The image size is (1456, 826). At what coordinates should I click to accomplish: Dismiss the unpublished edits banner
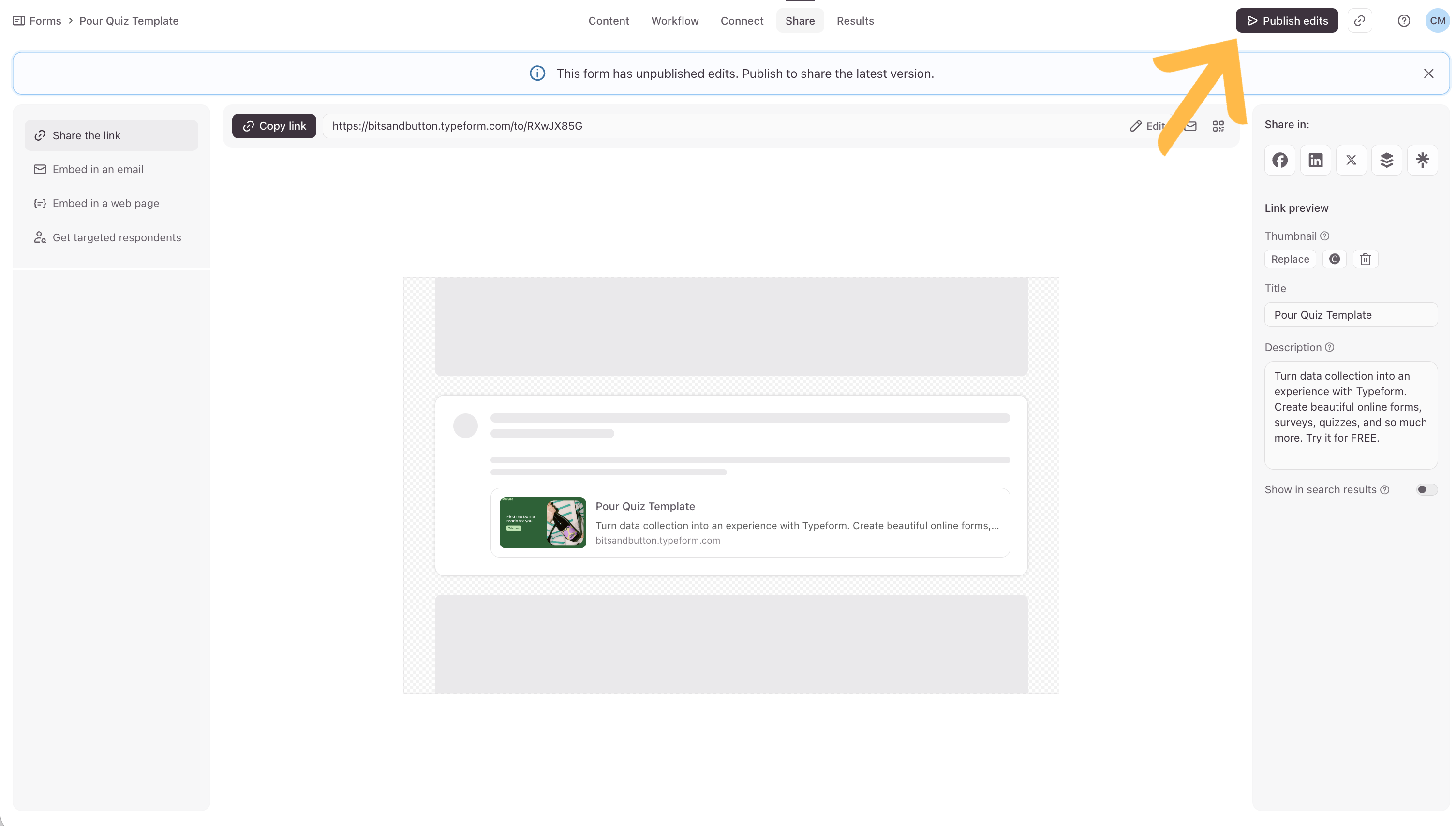[x=1429, y=74]
